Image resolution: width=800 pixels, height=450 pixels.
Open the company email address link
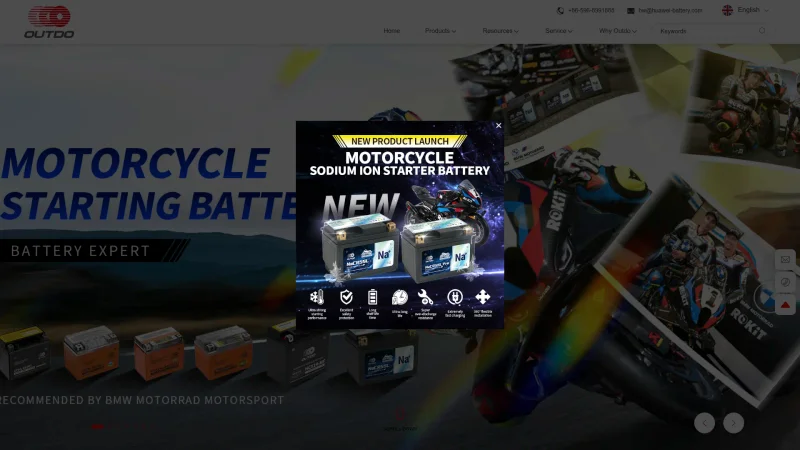[670, 11]
